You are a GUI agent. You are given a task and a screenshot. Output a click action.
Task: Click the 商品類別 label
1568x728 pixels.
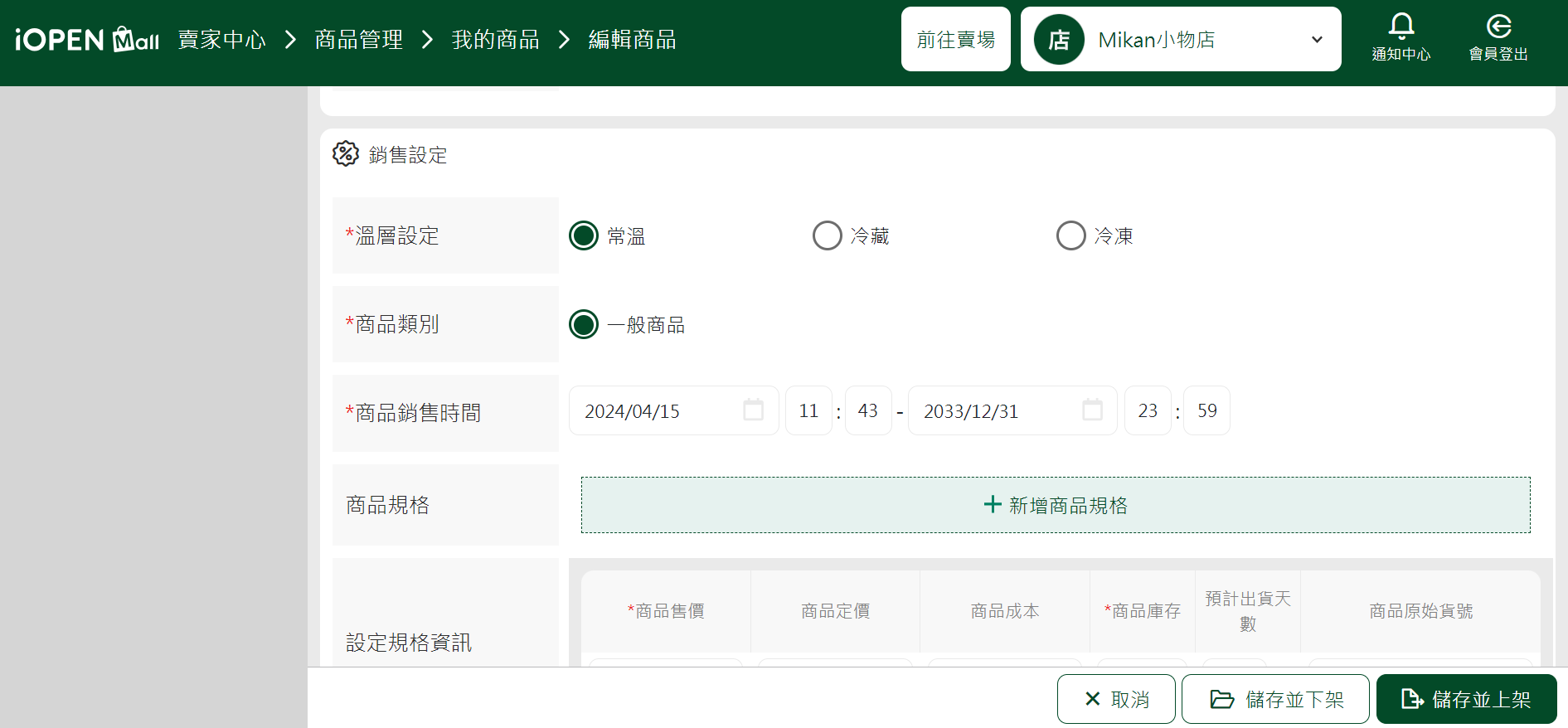click(392, 324)
